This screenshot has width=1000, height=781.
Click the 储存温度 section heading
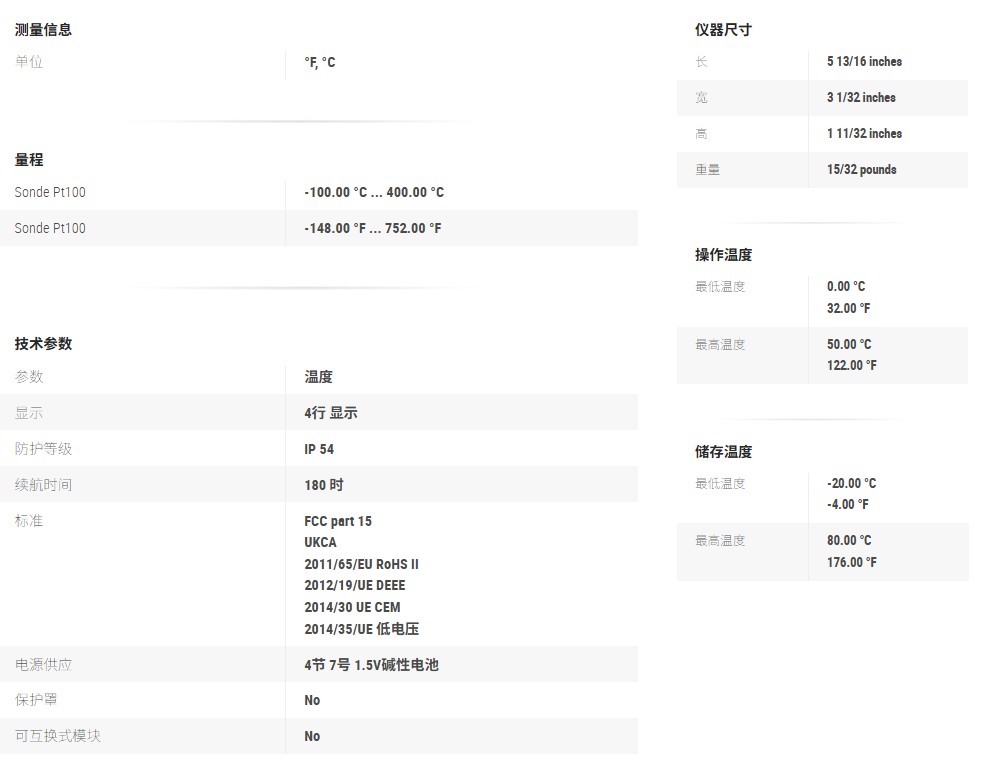click(723, 452)
